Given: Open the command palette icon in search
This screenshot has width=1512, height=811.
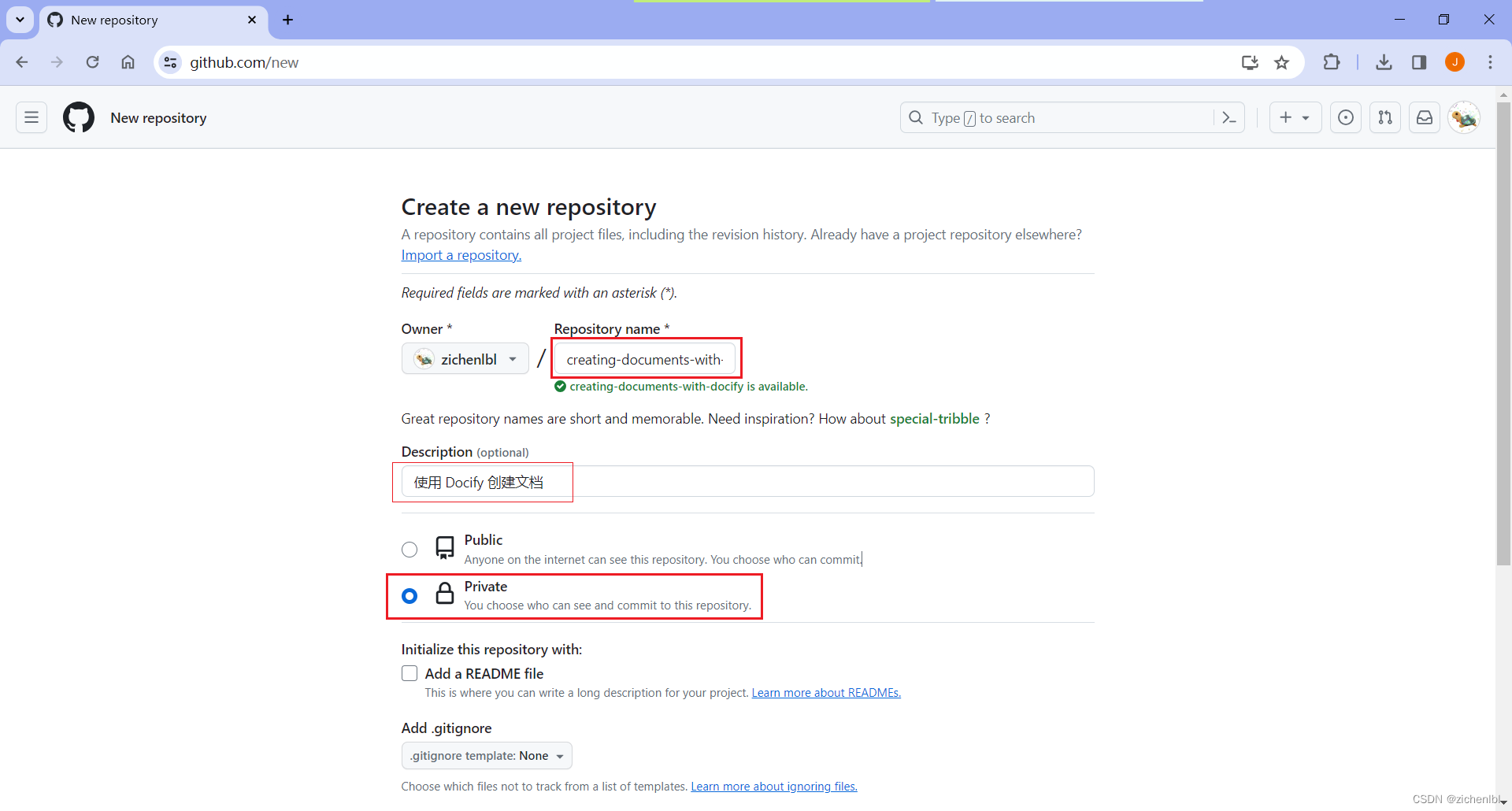Looking at the screenshot, I should [x=1228, y=117].
